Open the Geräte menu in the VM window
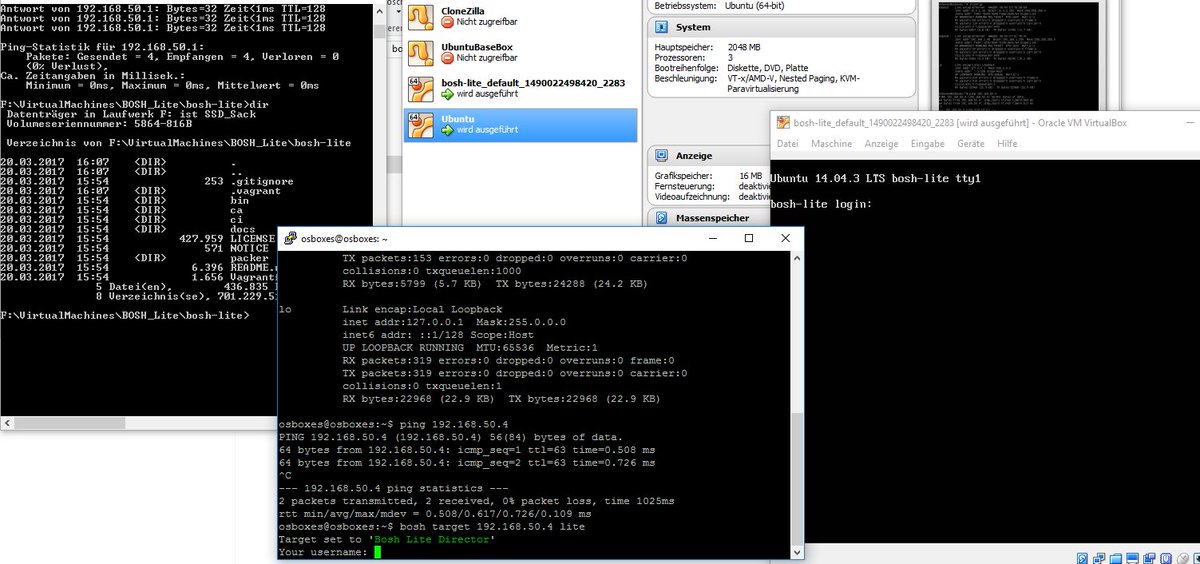This screenshot has width=1200, height=564. point(971,144)
